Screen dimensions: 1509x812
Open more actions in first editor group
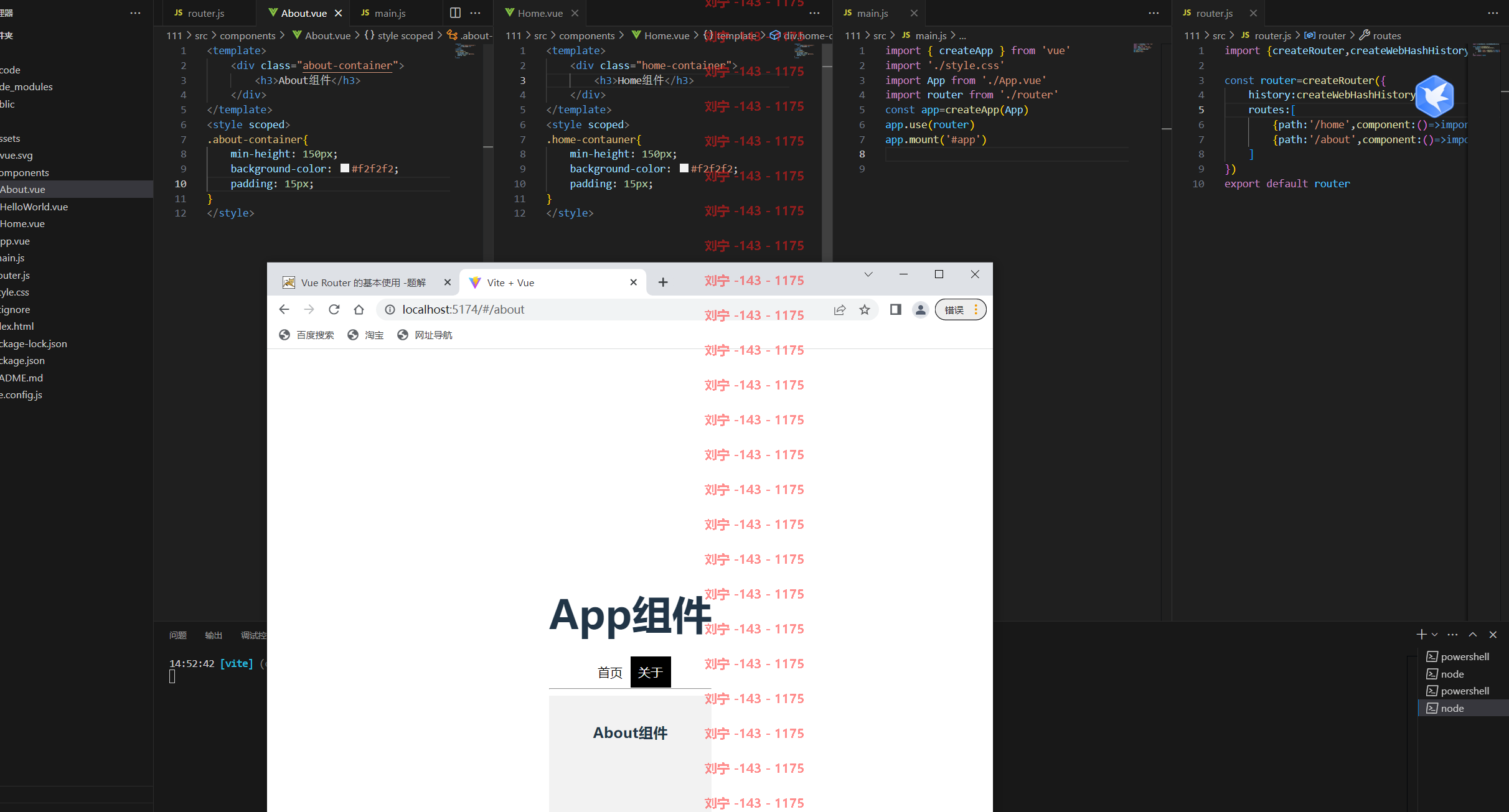tap(476, 13)
